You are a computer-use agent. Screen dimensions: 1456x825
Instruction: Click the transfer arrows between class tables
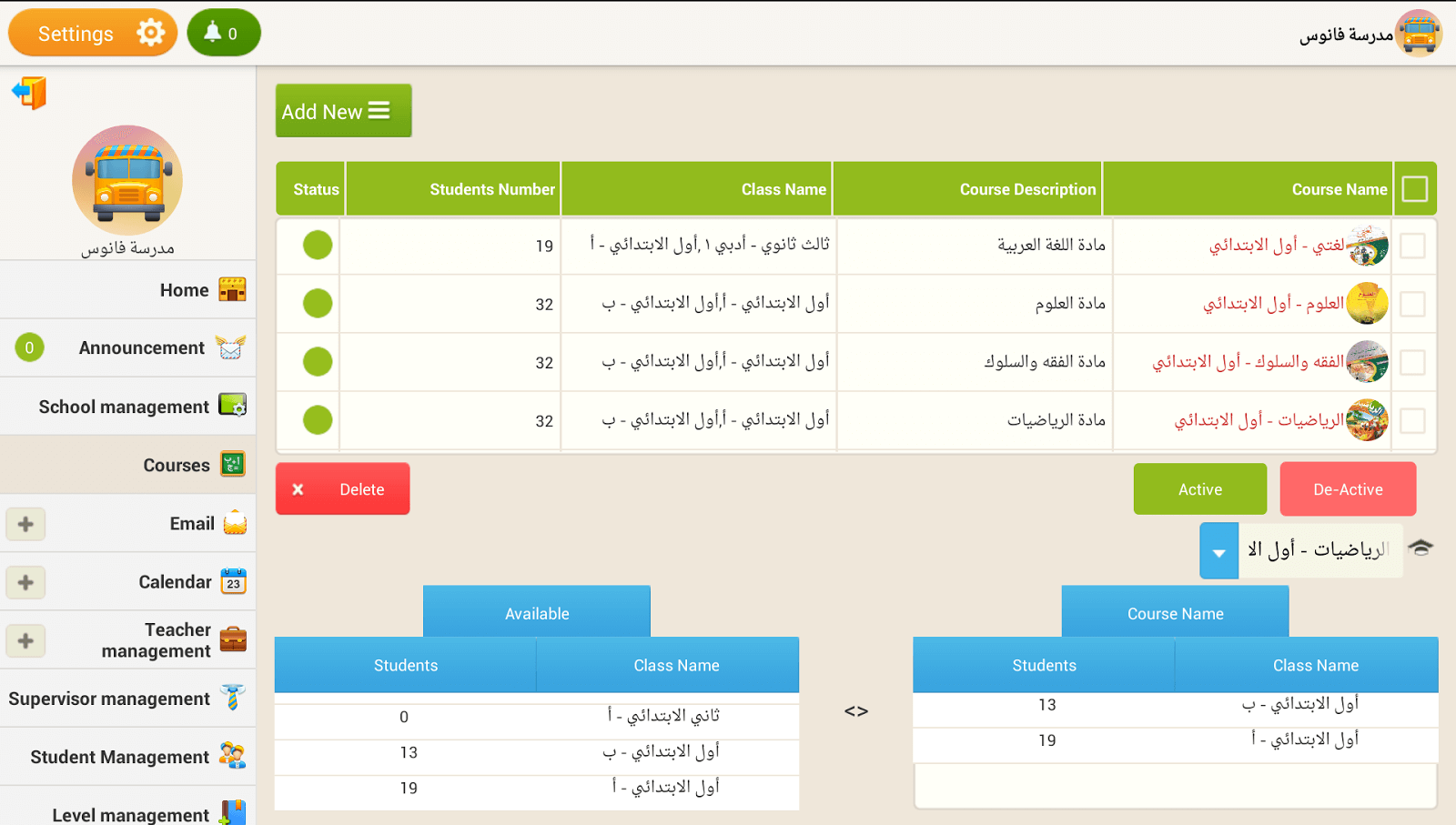pyautogui.click(x=855, y=711)
